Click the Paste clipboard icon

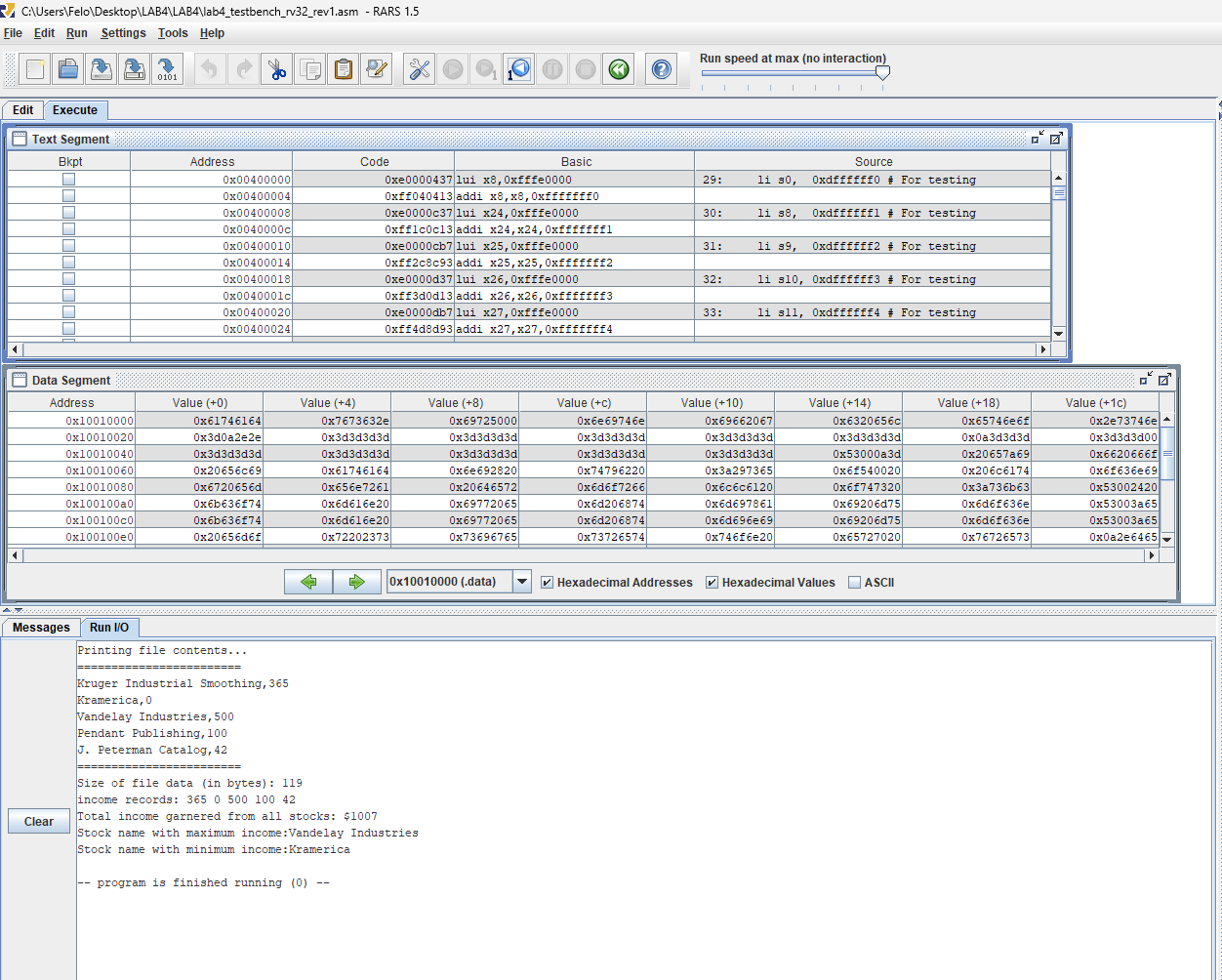[344, 69]
